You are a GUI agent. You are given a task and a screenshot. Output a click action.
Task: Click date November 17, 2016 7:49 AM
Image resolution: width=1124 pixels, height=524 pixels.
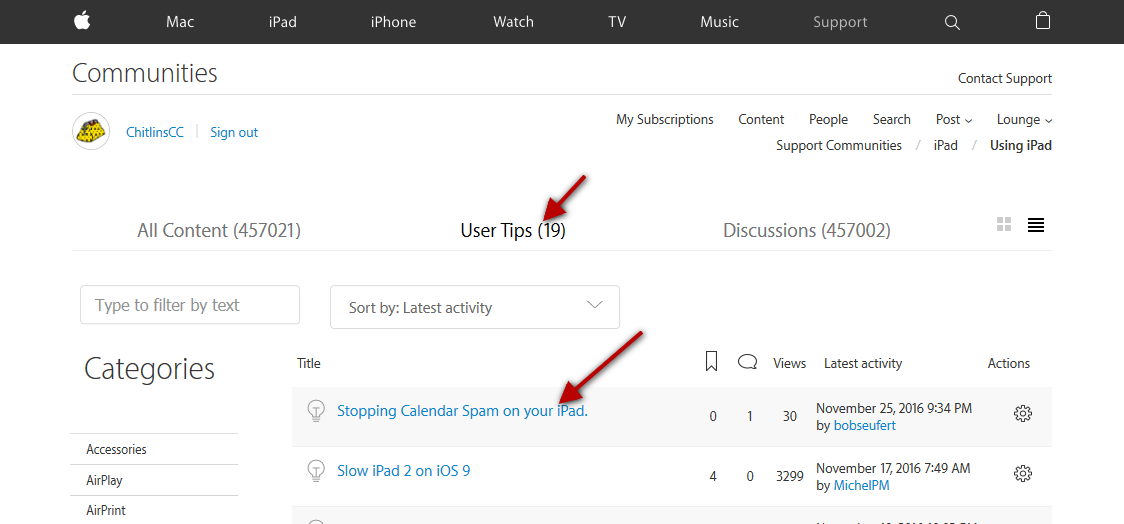893,469
